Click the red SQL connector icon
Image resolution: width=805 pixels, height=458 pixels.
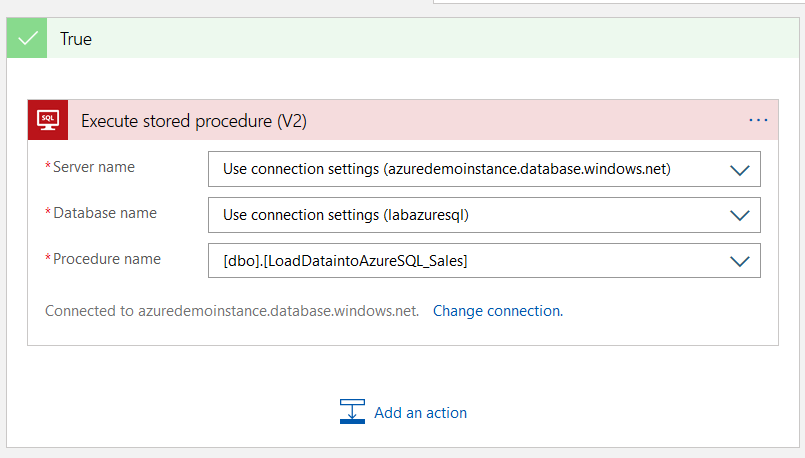pos(48,120)
